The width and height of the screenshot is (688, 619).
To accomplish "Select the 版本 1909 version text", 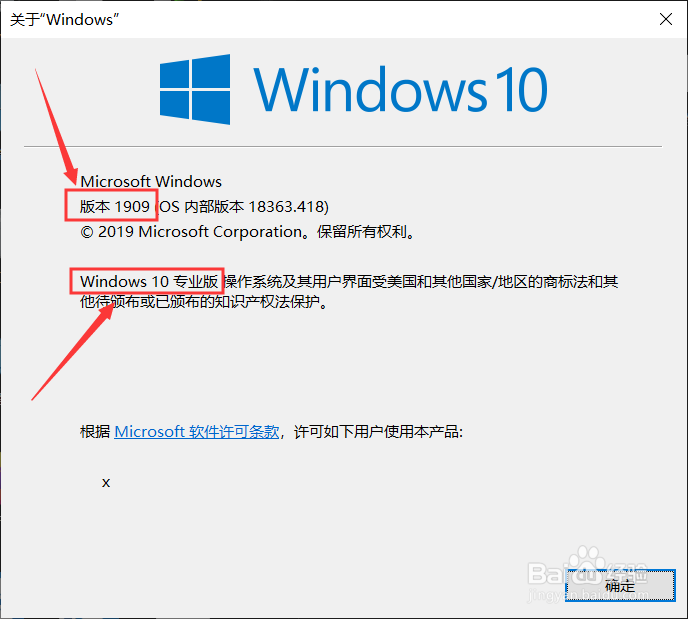I will 115,206.
